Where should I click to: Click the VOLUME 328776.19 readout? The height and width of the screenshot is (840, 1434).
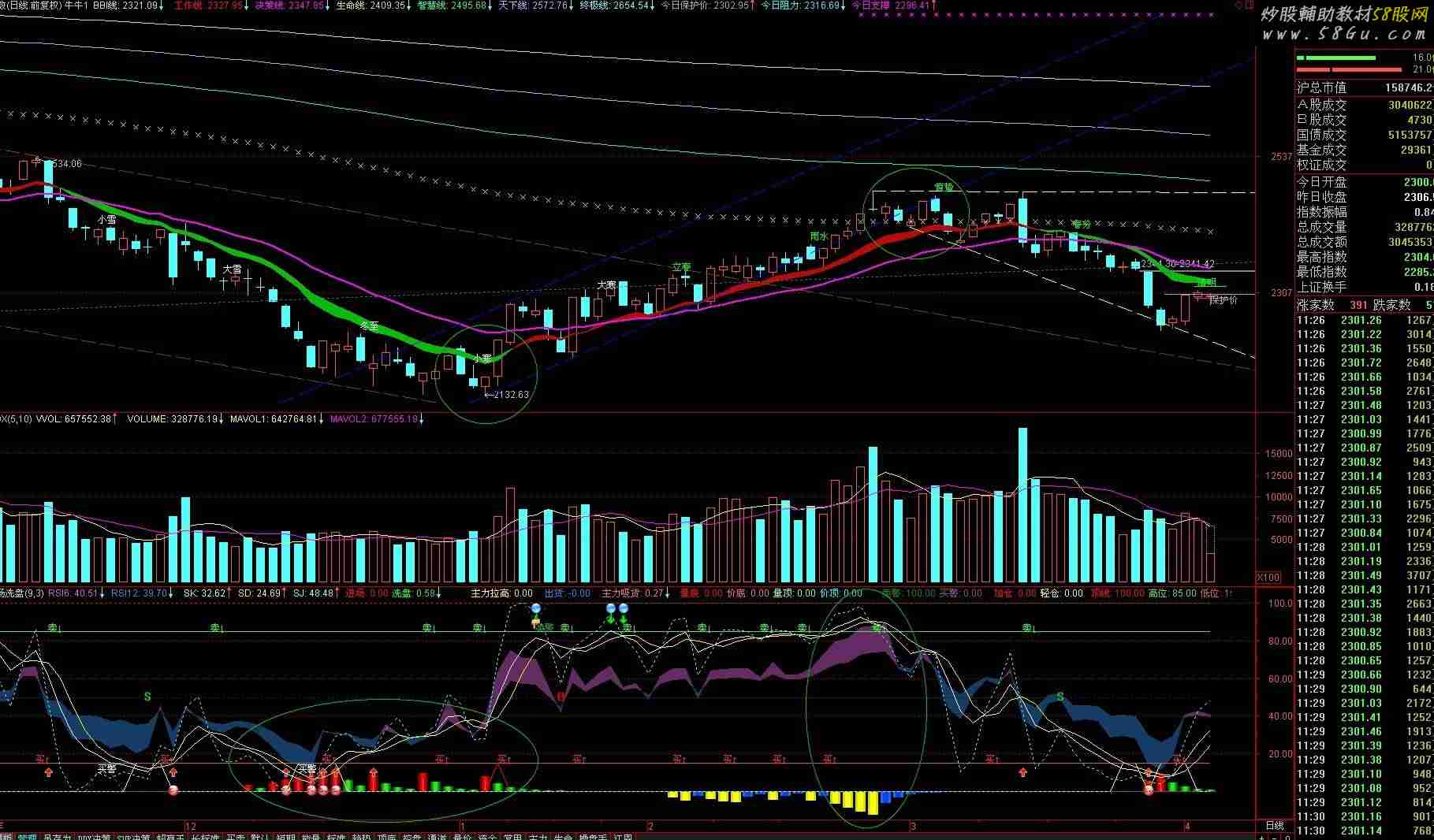pyautogui.click(x=174, y=419)
